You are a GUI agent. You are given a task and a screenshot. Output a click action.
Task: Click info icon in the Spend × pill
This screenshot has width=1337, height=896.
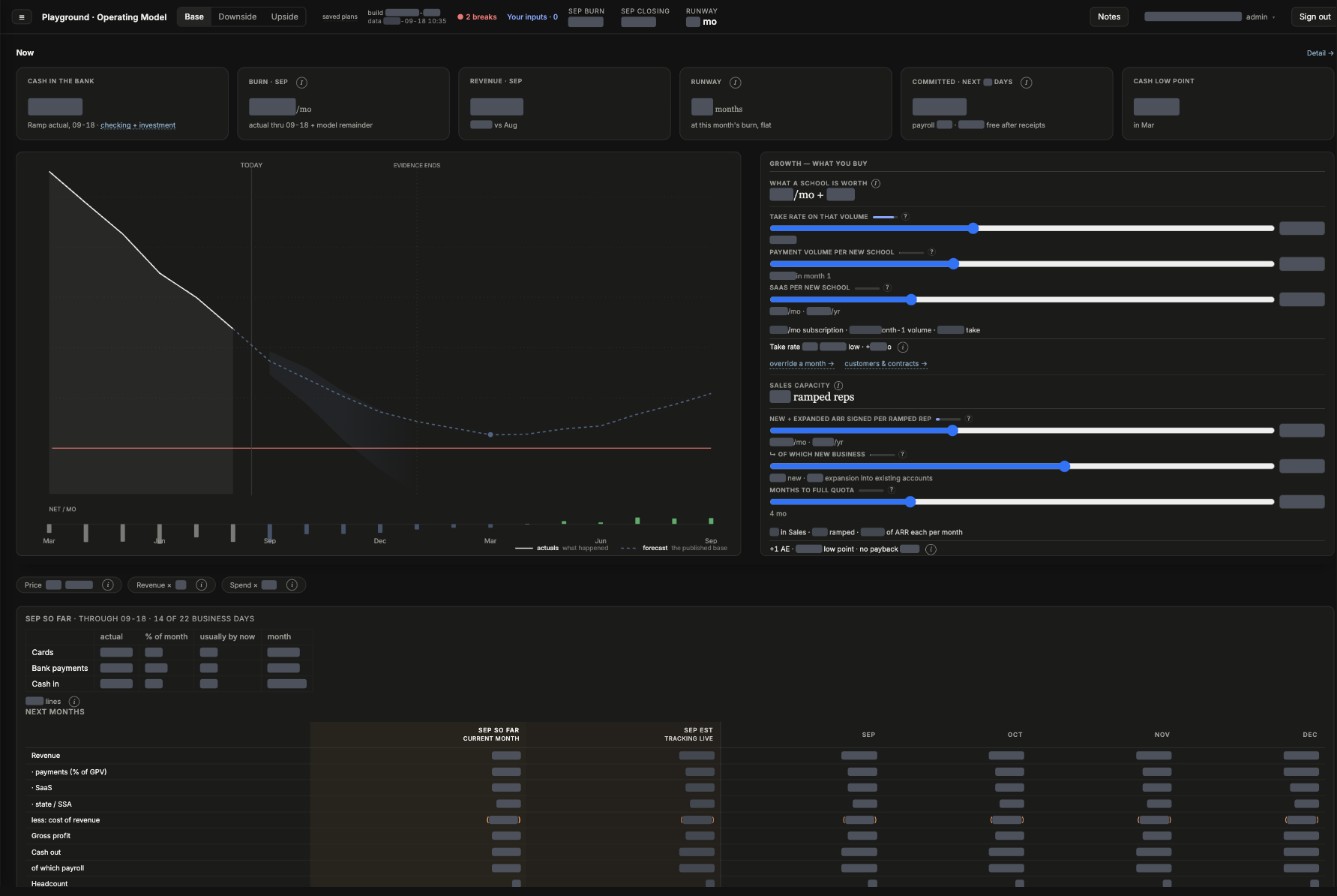click(292, 585)
